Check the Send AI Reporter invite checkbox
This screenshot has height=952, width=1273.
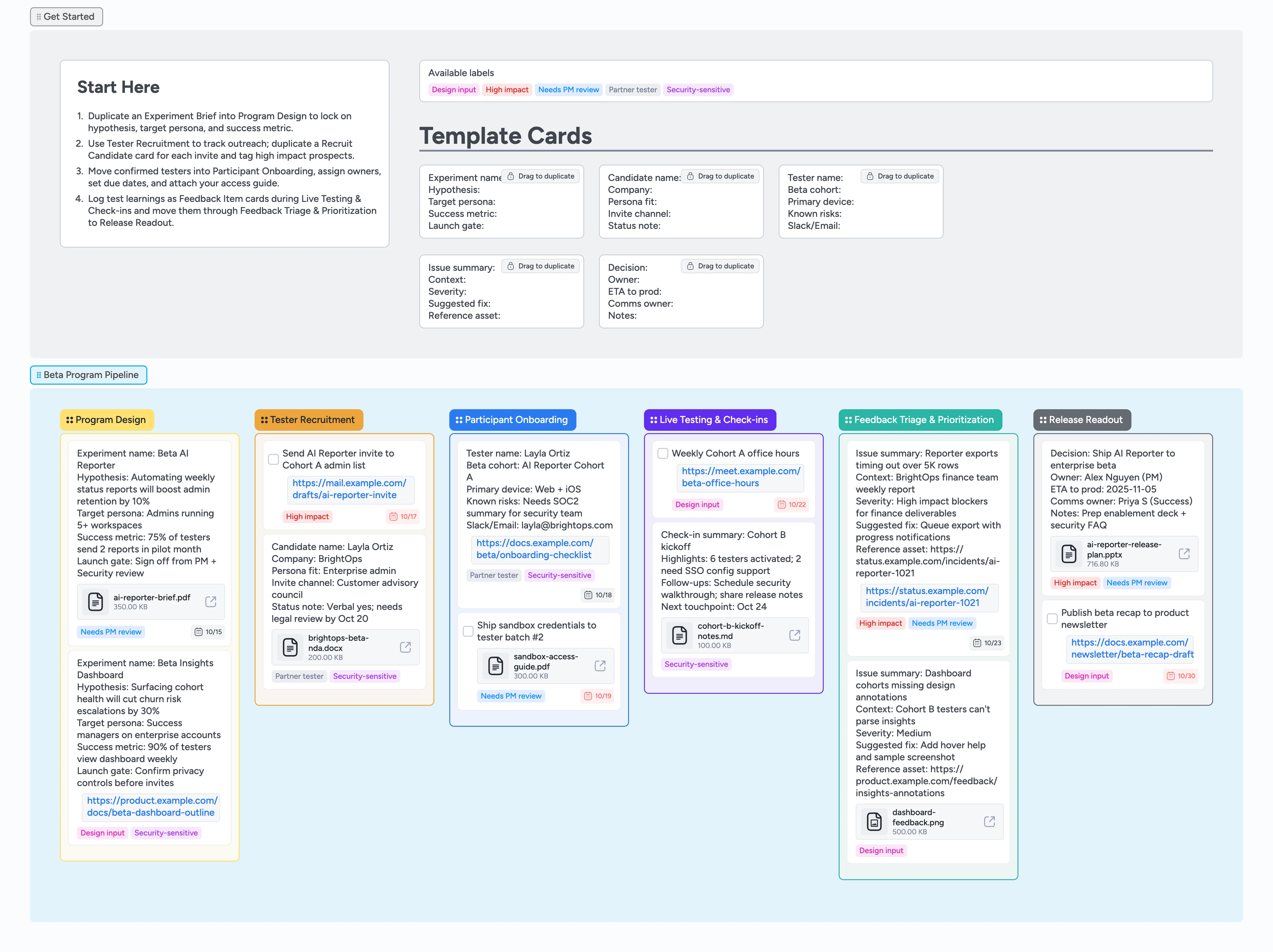click(273, 459)
